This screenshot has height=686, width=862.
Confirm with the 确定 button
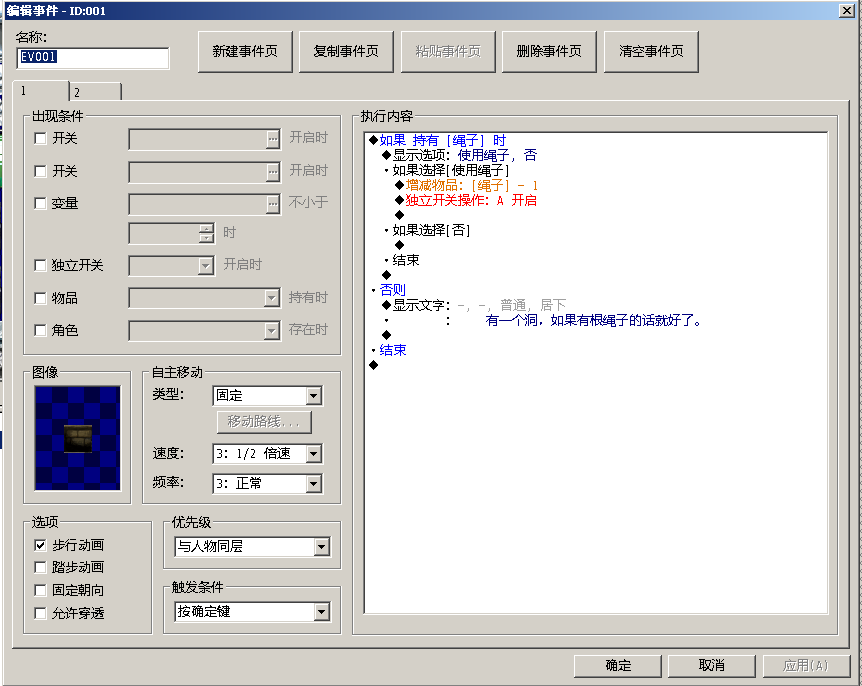click(617, 666)
